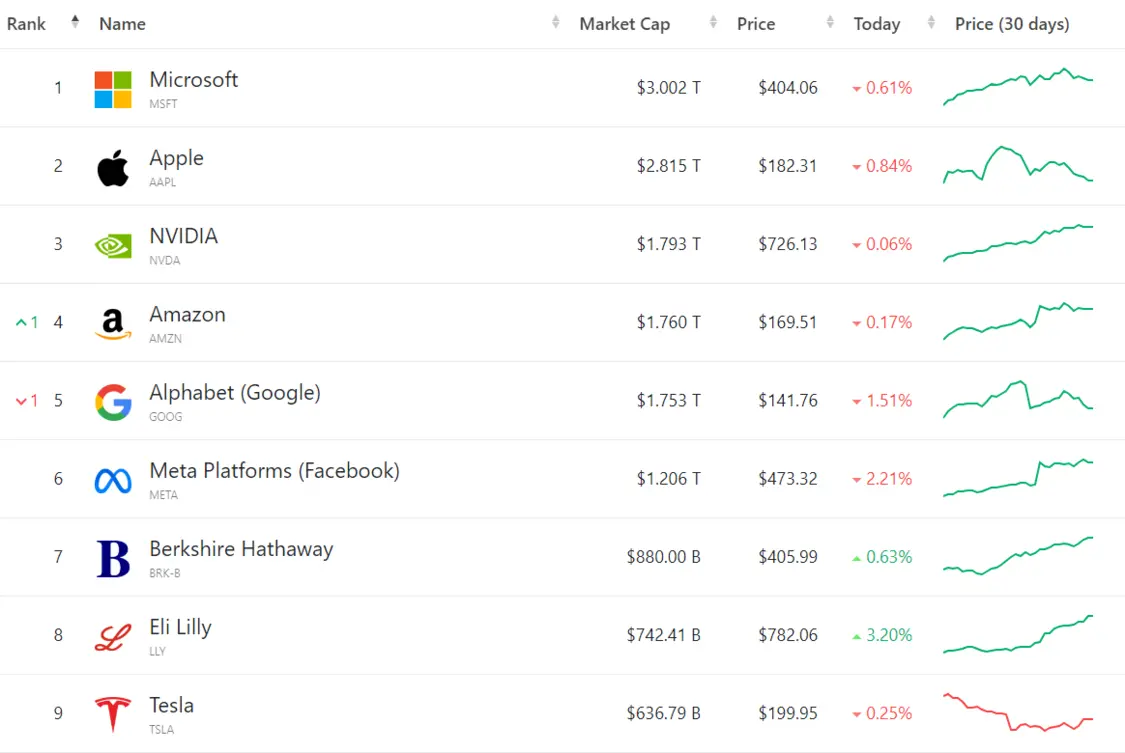The image size is (1125, 753).
Task: Click the Tesla logo icon
Action: (113, 714)
